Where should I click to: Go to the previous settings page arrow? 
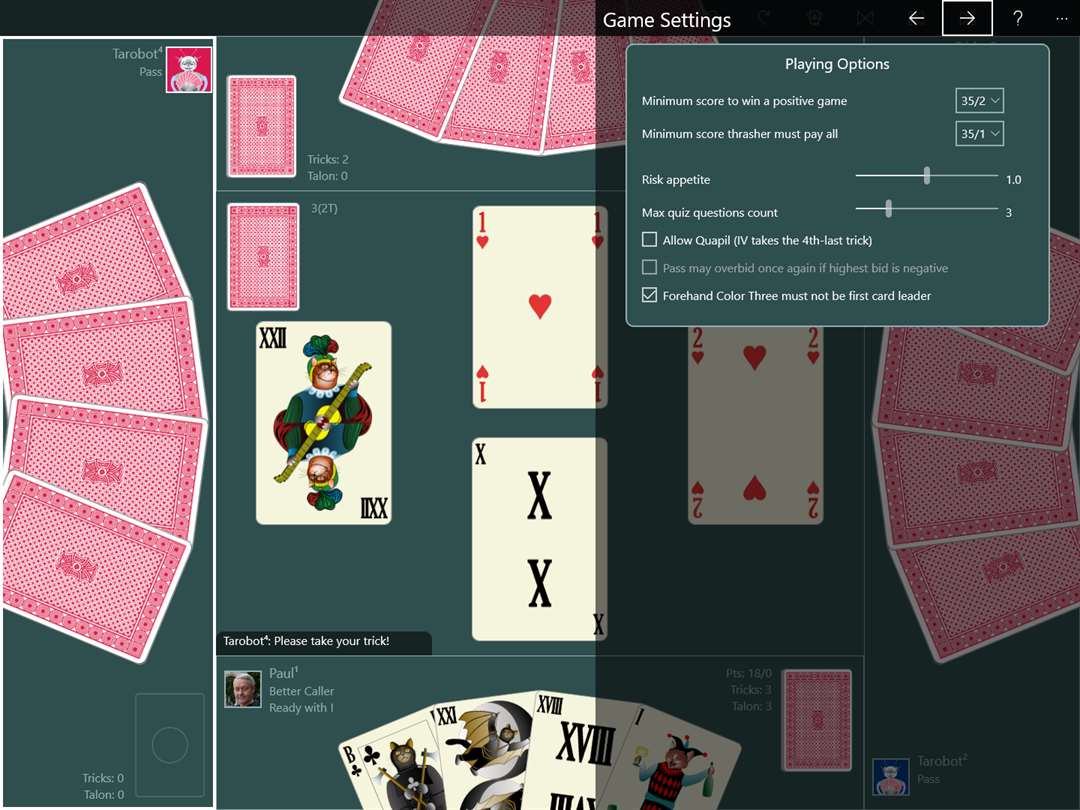tap(916, 19)
